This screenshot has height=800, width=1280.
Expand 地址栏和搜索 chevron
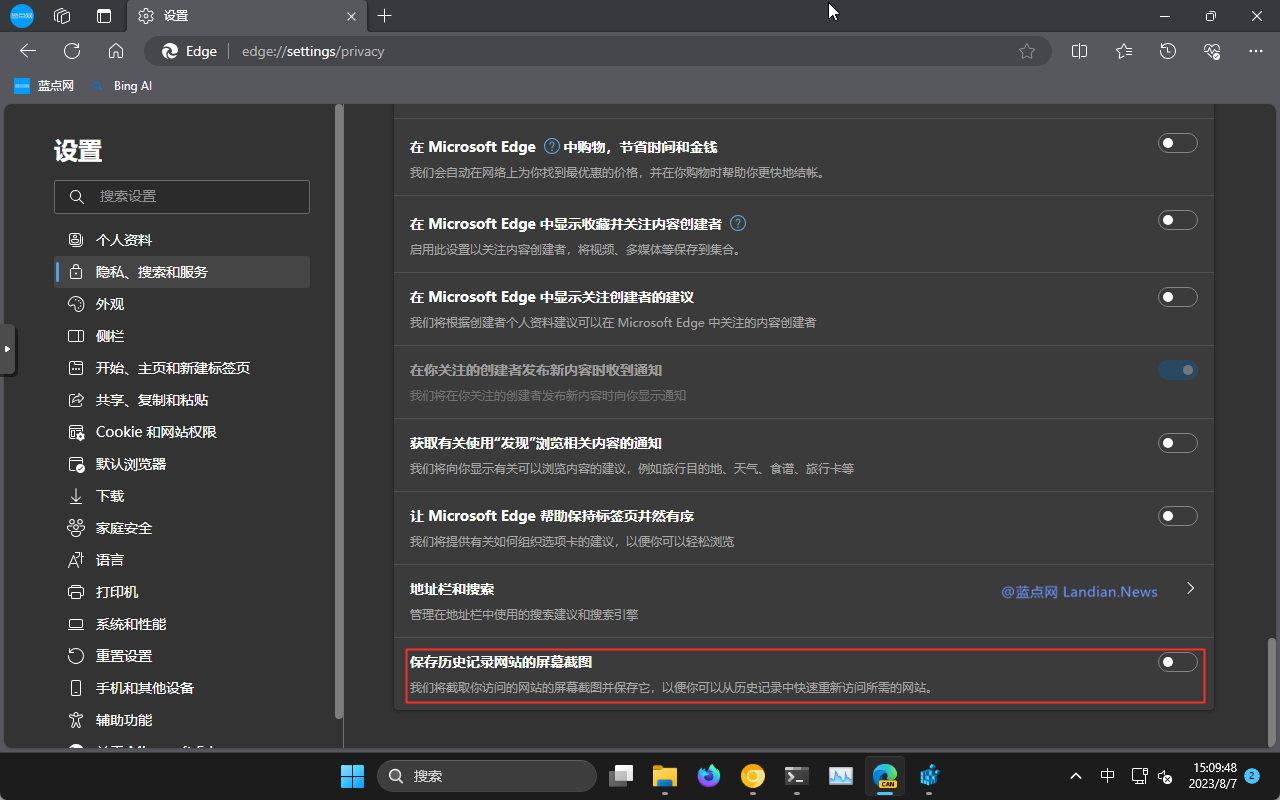click(1190, 588)
